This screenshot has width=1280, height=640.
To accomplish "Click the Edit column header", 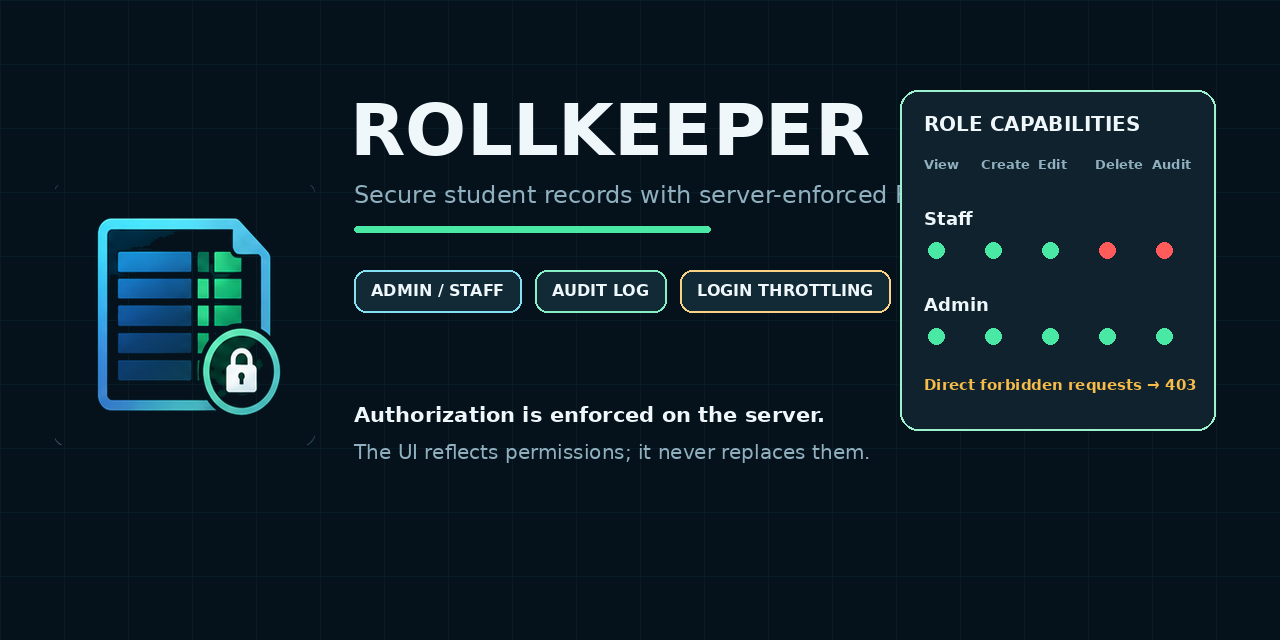I will [1052, 165].
